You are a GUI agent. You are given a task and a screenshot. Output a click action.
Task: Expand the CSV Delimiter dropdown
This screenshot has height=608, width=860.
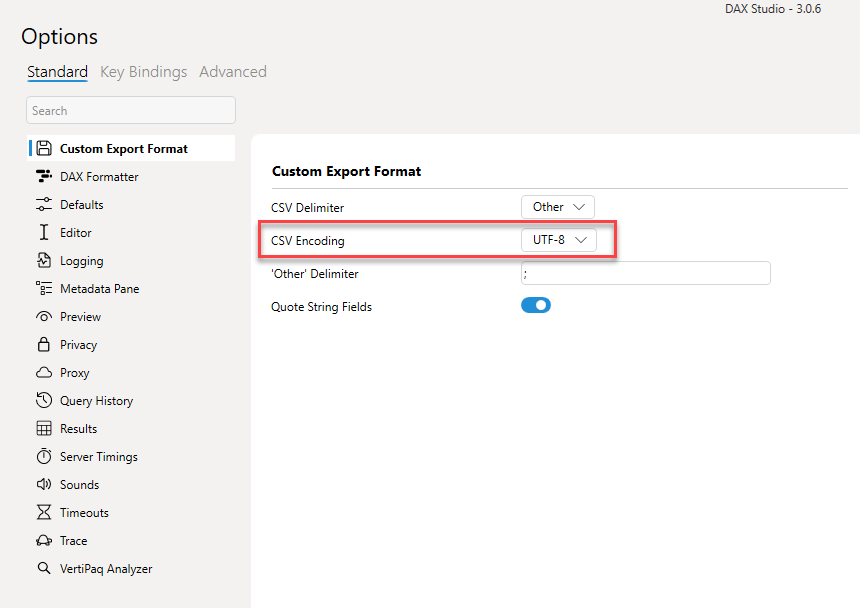tap(558, 207)
